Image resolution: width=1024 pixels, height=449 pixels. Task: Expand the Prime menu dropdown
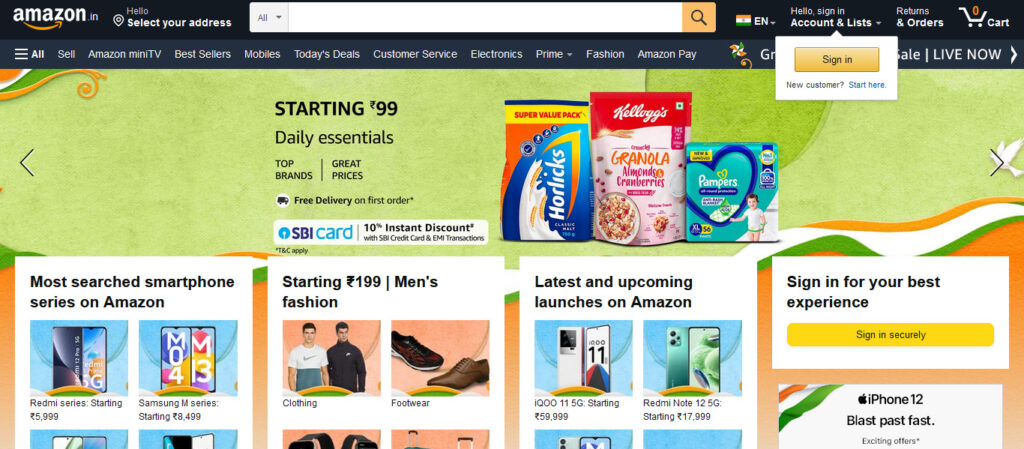554,54
